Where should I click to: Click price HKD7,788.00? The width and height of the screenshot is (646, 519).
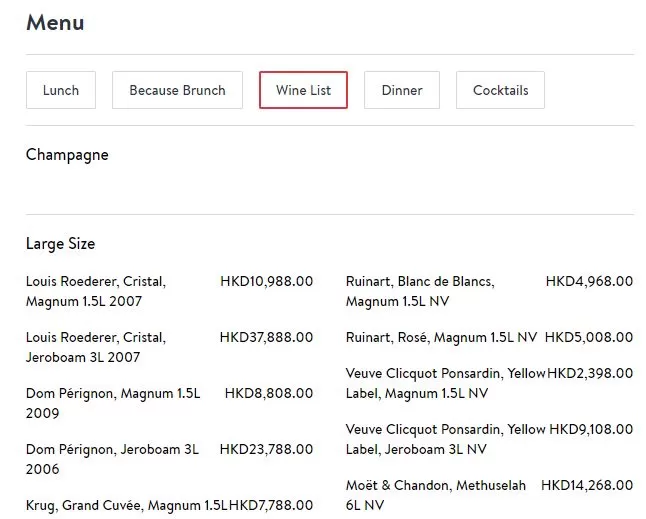[271, 505]
